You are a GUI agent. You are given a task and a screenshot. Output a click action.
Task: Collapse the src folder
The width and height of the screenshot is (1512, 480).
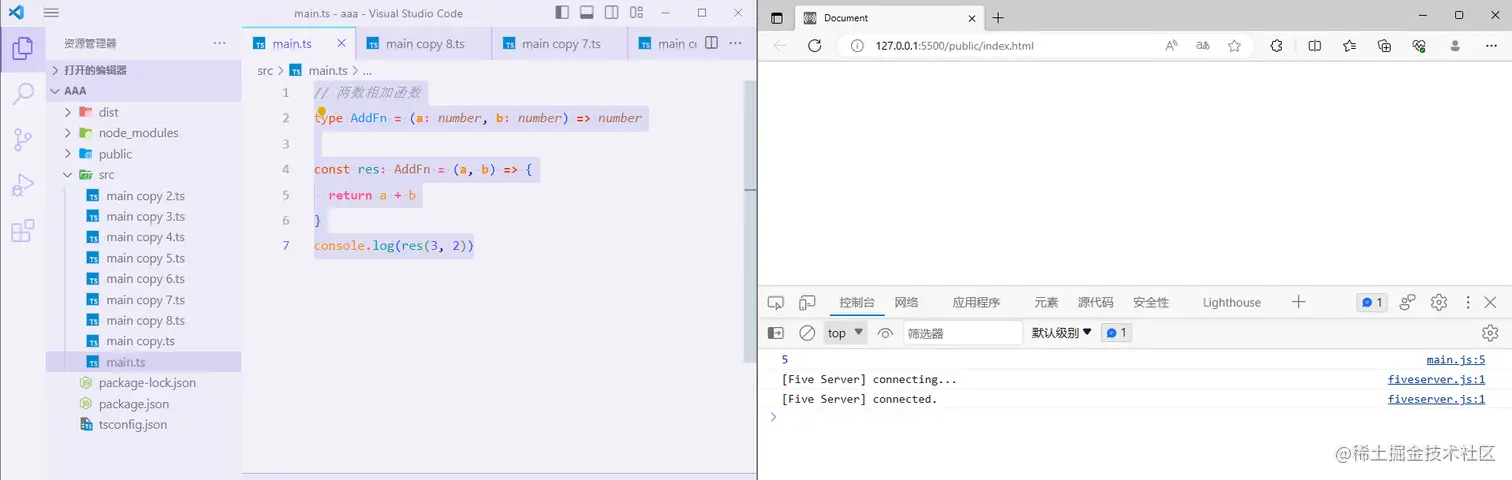[x=143, y=175]
